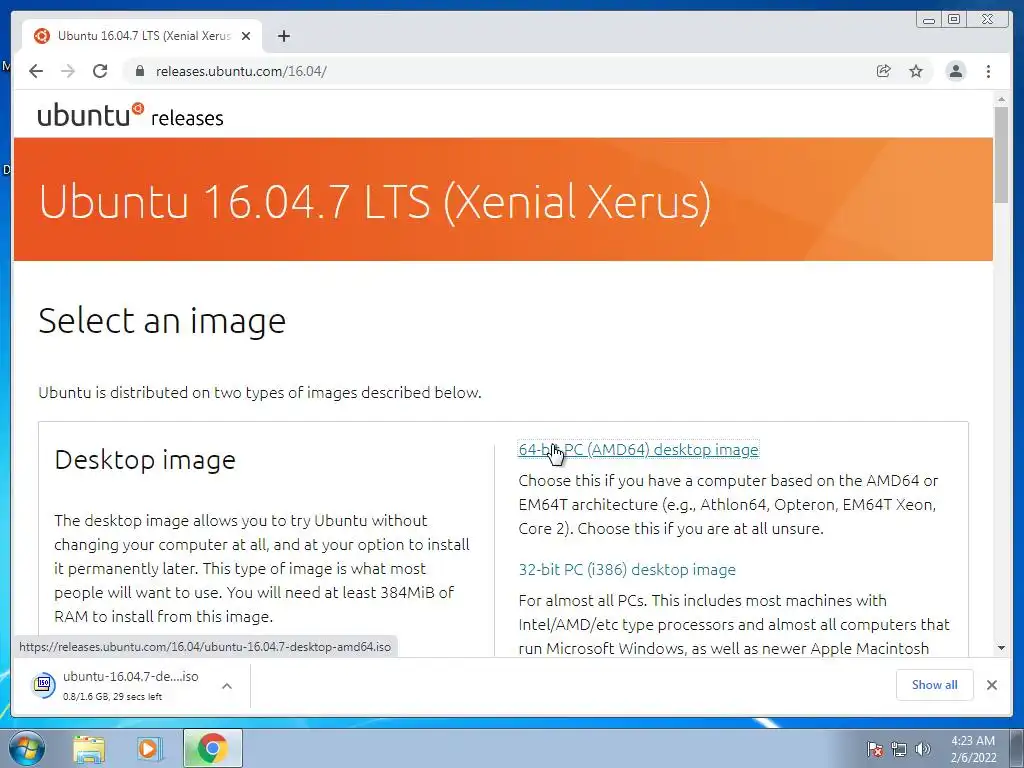Minimize the Chrome window
Screen dimensions: 1024x768
click(929, 19)
